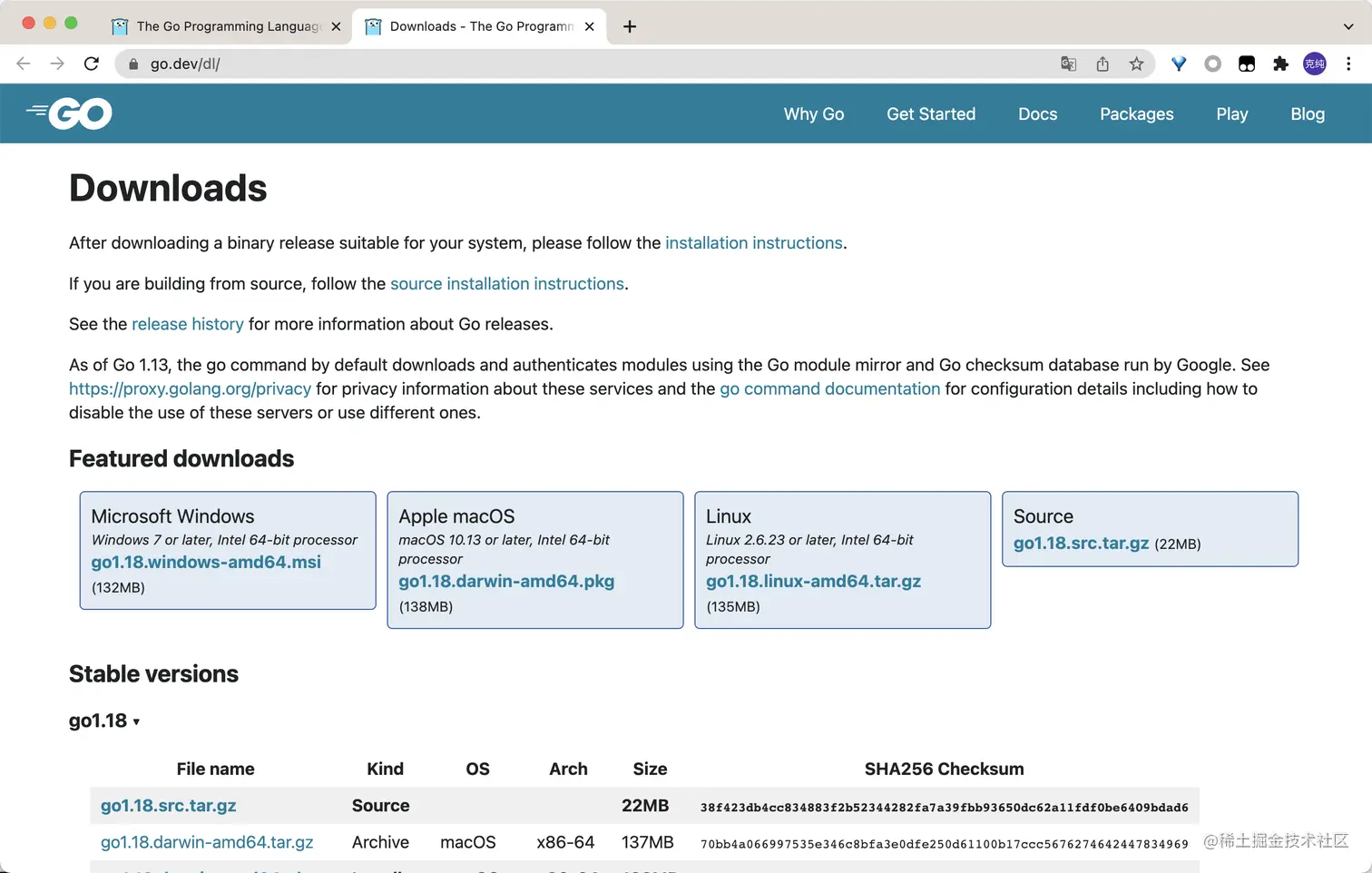Click the Linux card title

[x=729, y=516]
